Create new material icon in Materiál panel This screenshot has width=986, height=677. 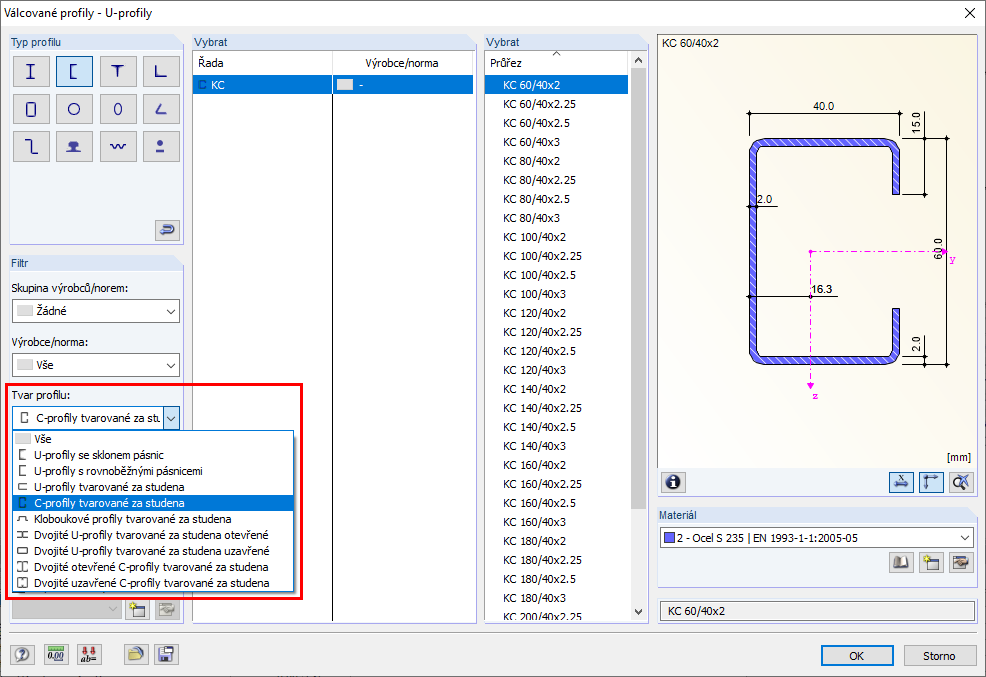[x=931, y=562]
